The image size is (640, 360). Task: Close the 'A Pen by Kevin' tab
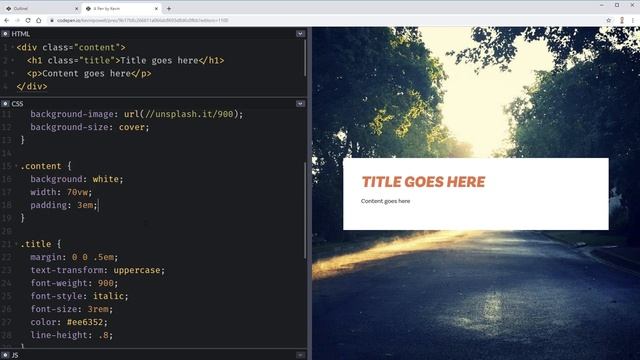coord(156,8)
